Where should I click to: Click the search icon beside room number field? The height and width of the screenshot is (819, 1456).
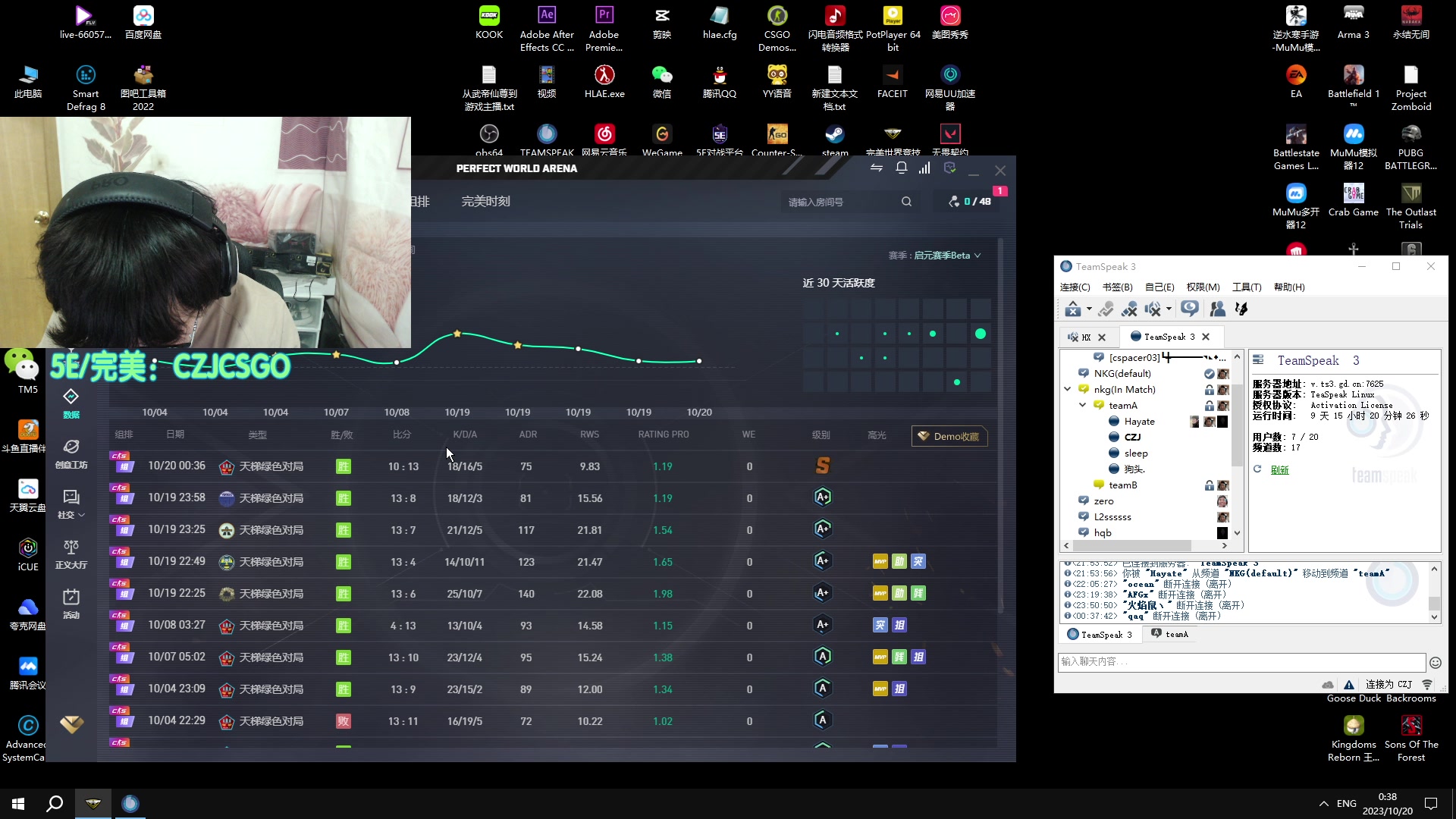(906, 202)
